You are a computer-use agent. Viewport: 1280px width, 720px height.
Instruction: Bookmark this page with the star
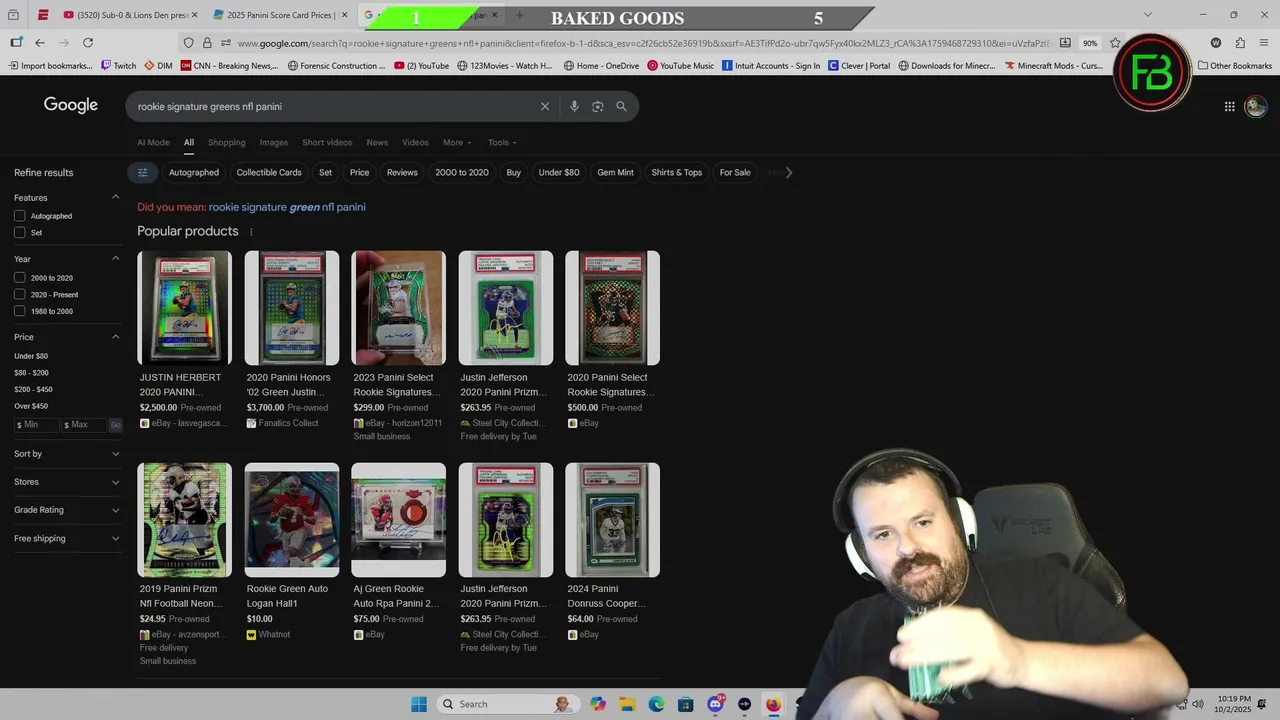[x=1115, y=43]
